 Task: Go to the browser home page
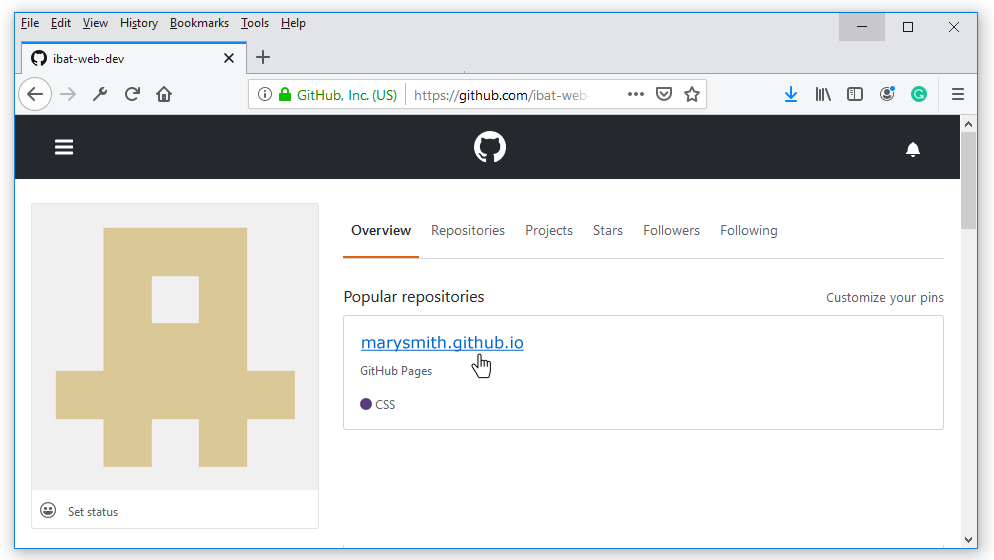coord(164,94)
